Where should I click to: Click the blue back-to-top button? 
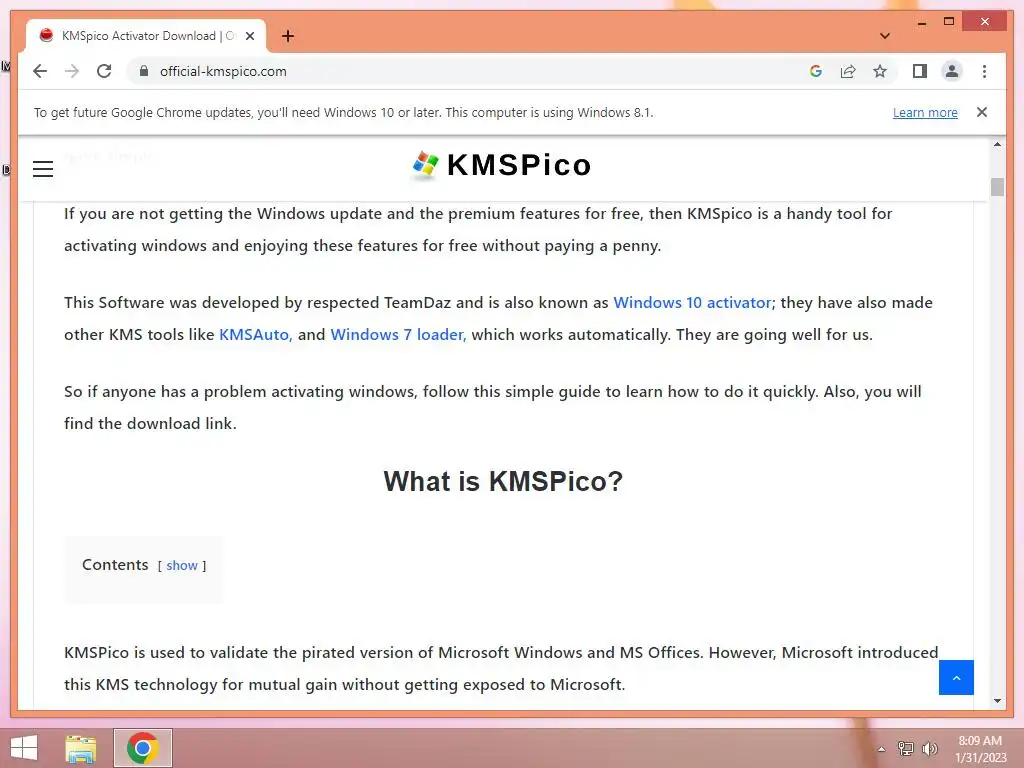pos(956,678)
